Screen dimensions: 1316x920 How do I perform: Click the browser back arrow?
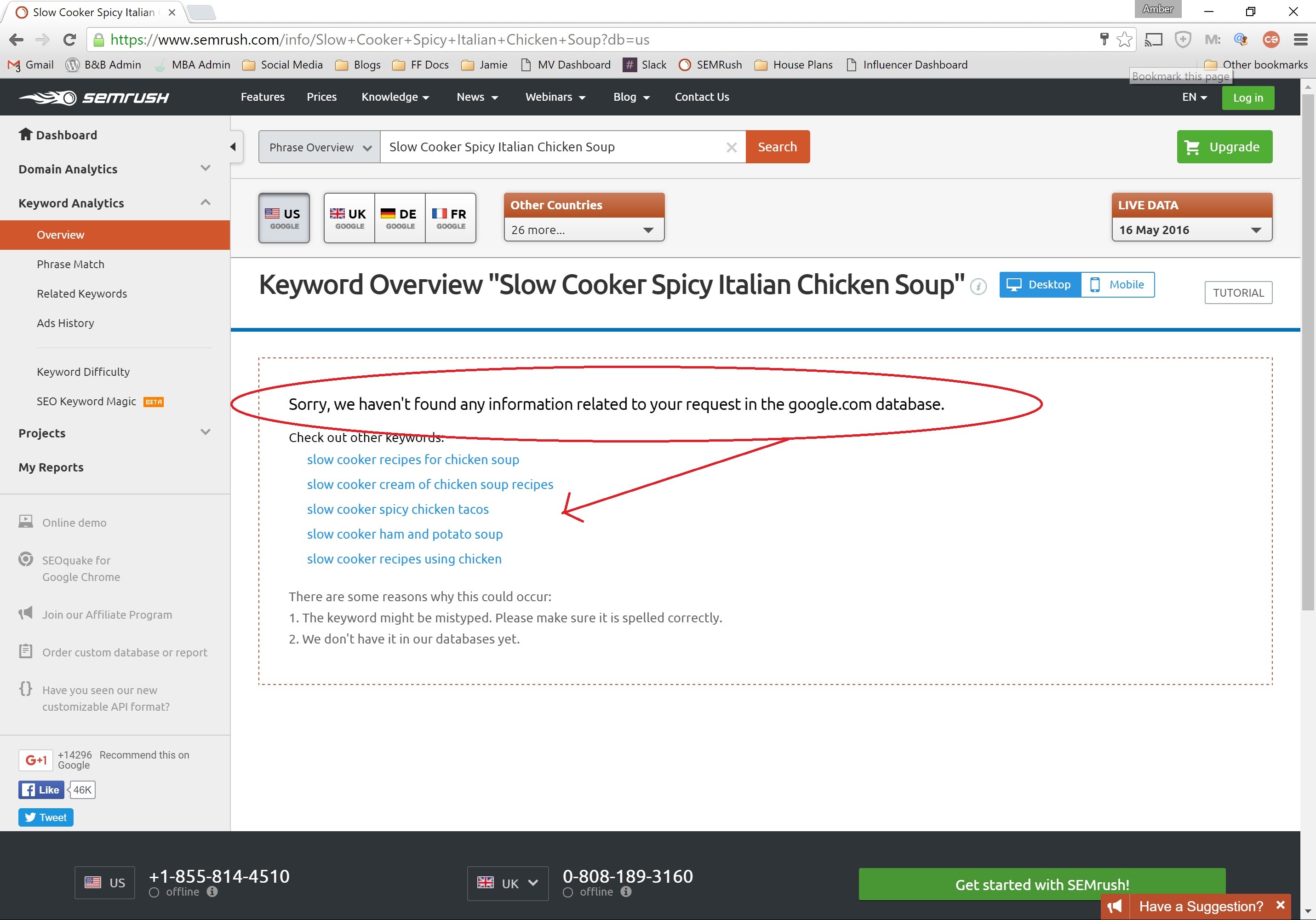click(17, 40)
